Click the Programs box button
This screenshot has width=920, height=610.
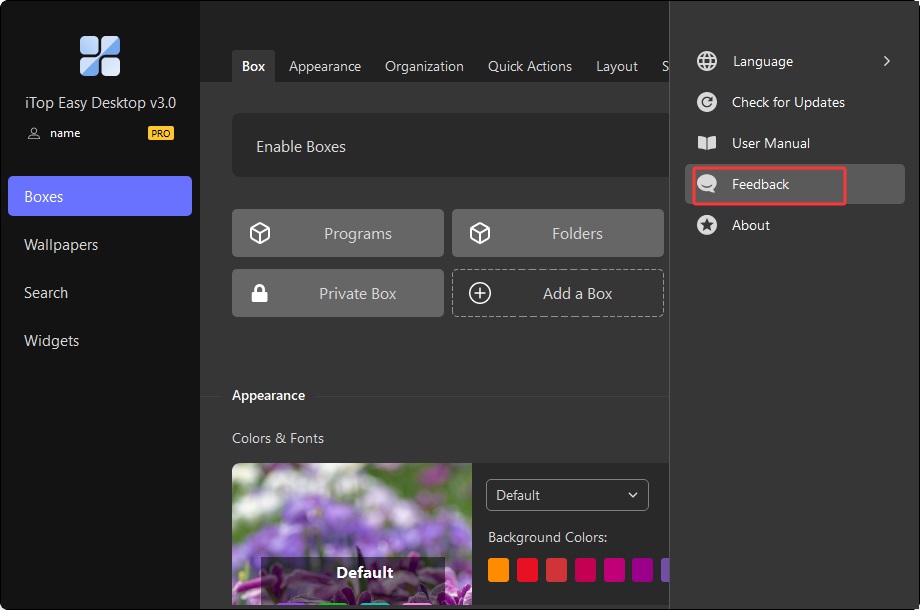click(338, 233)
